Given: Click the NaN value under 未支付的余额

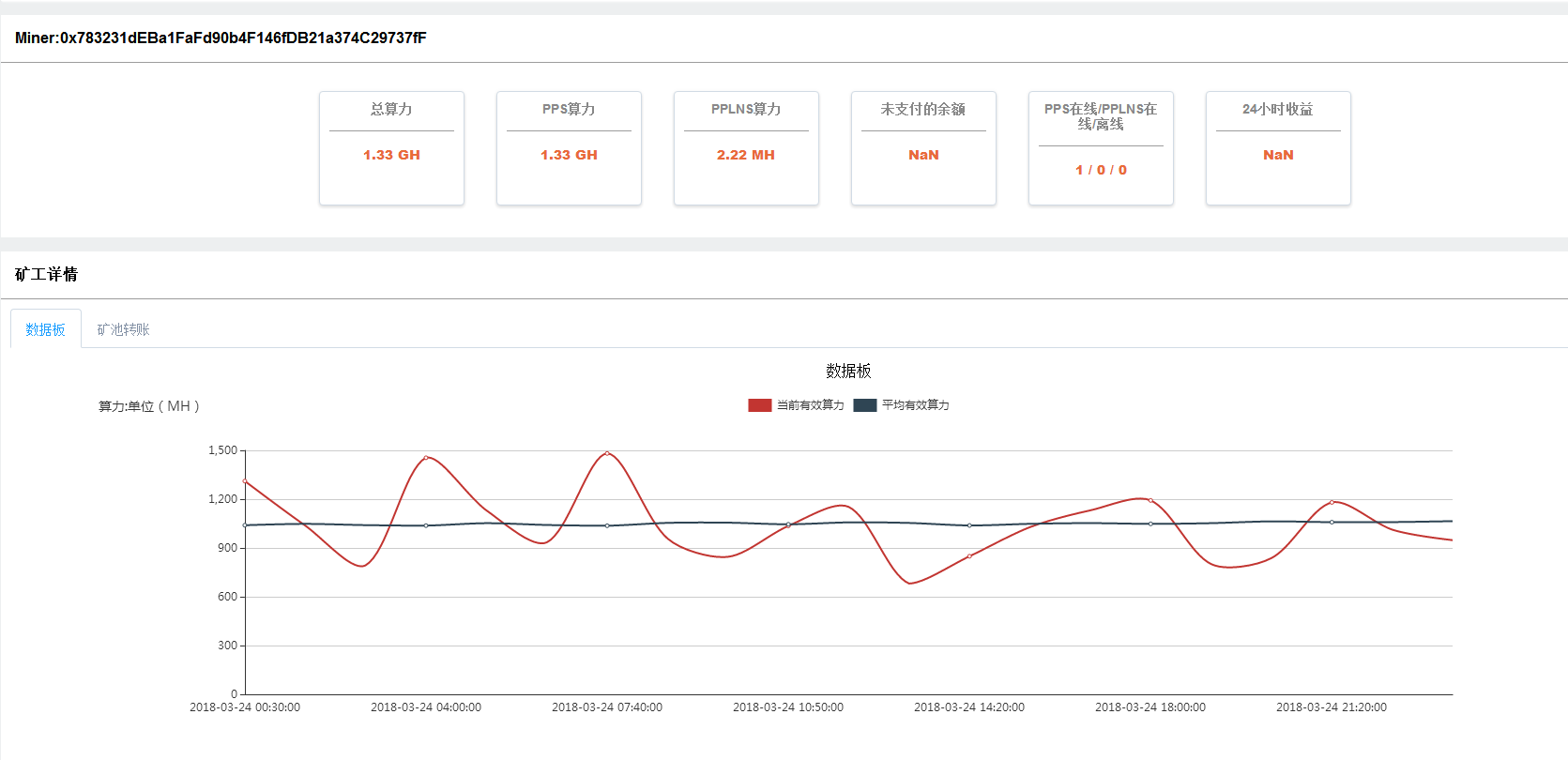Looking at the screenshot, I should 923,155.
